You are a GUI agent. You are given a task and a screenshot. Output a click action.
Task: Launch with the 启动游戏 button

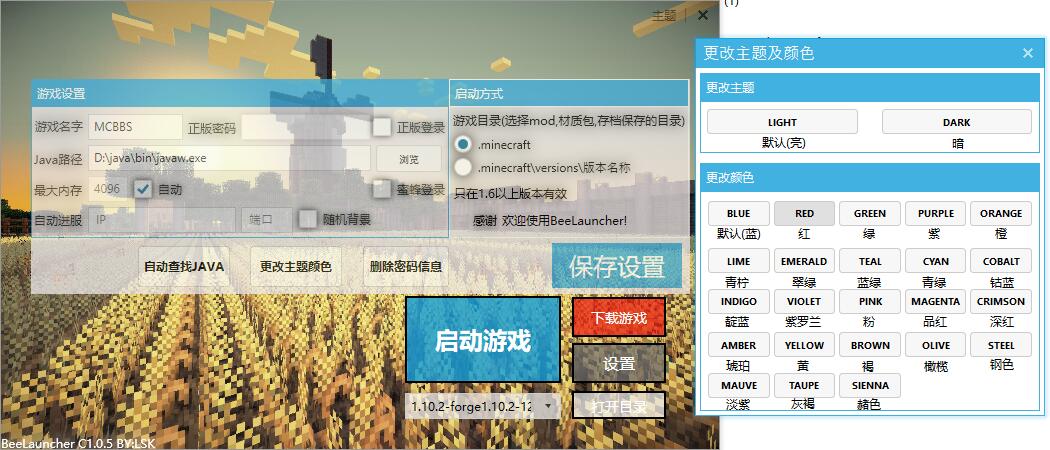pyautogui.click(x=483, y=340)
